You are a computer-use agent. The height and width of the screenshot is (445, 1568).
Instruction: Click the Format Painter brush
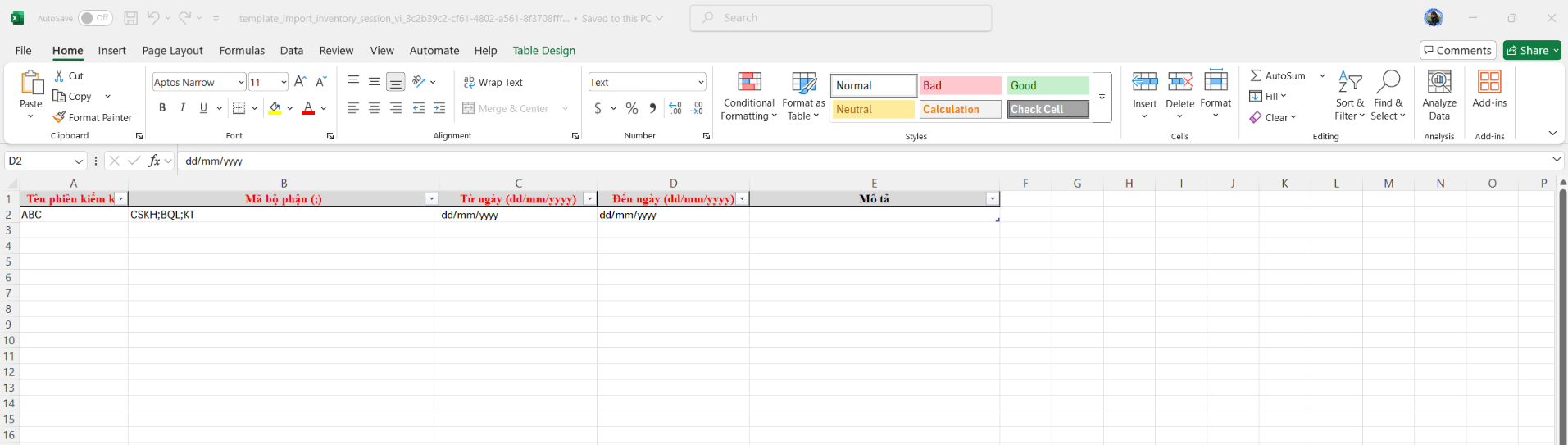pyautogui.click(x=60, y=117)
